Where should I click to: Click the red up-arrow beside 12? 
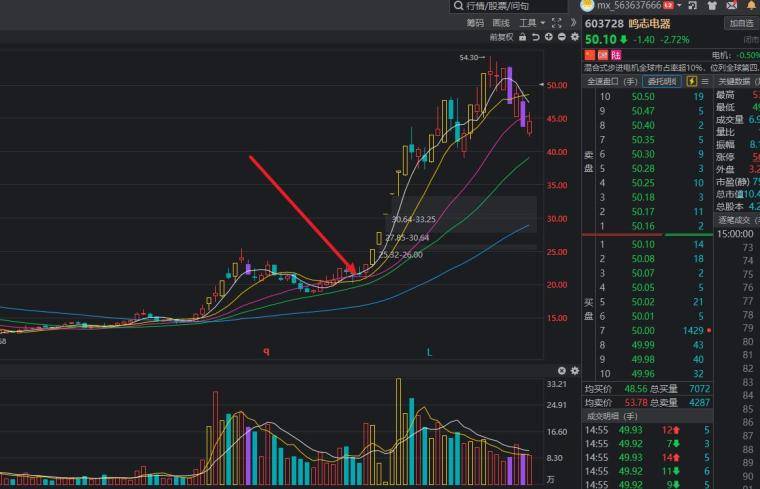[676, 430]
